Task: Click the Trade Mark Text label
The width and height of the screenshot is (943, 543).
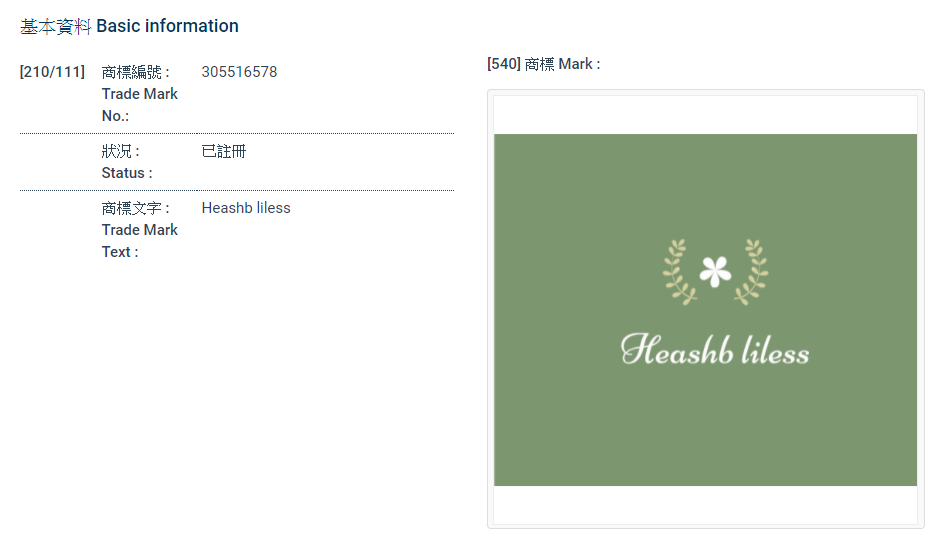Action: pos(139,240)
